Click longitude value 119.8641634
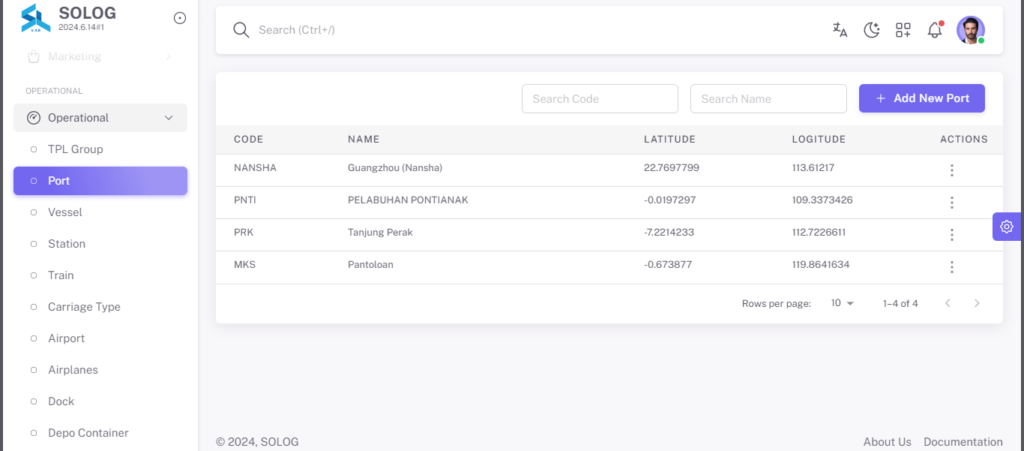The image size is (1024, 451). tap(821, 264)
